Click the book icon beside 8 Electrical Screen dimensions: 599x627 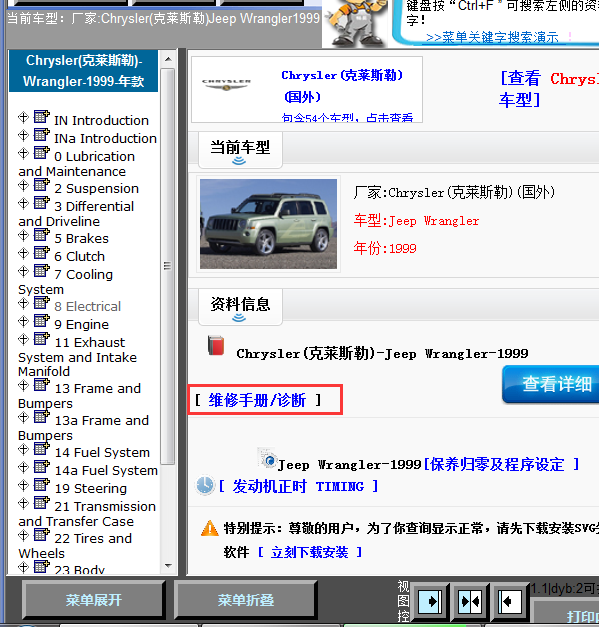[42, 303]
